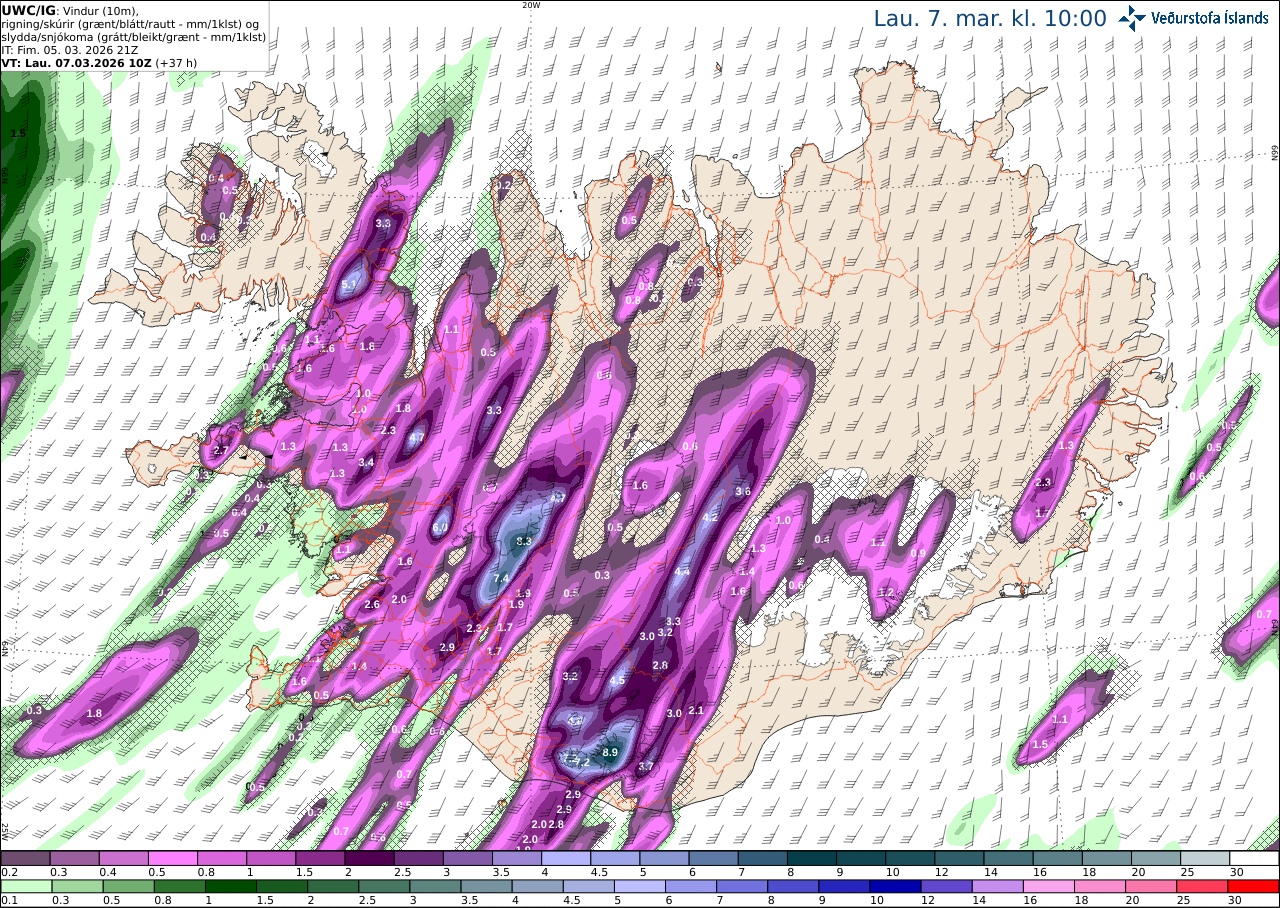This screenshot has height=908, width=1280.
Task: Click the Veðurstofa Íslands name text
Action: [x=1210, y=18]
